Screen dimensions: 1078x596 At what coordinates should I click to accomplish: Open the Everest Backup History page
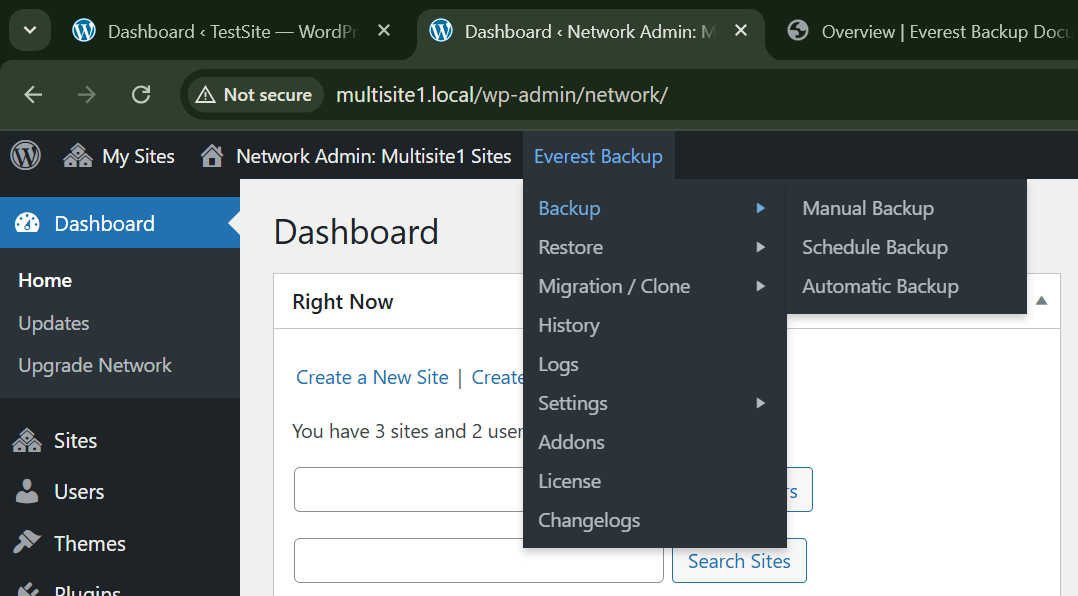click(568, 325)
